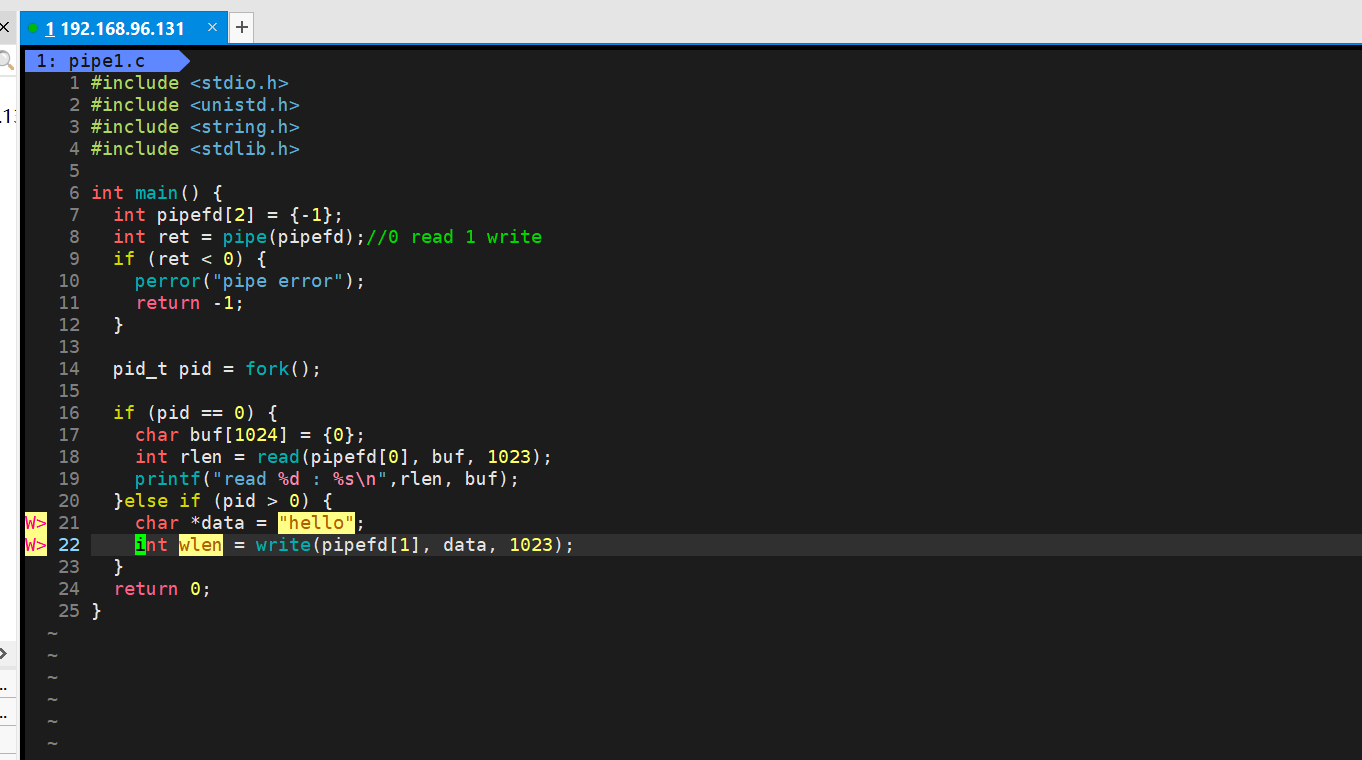Click the 'pipefd[2] = {-1};' declaration
1362x760 pixels.
click(250, 215)
